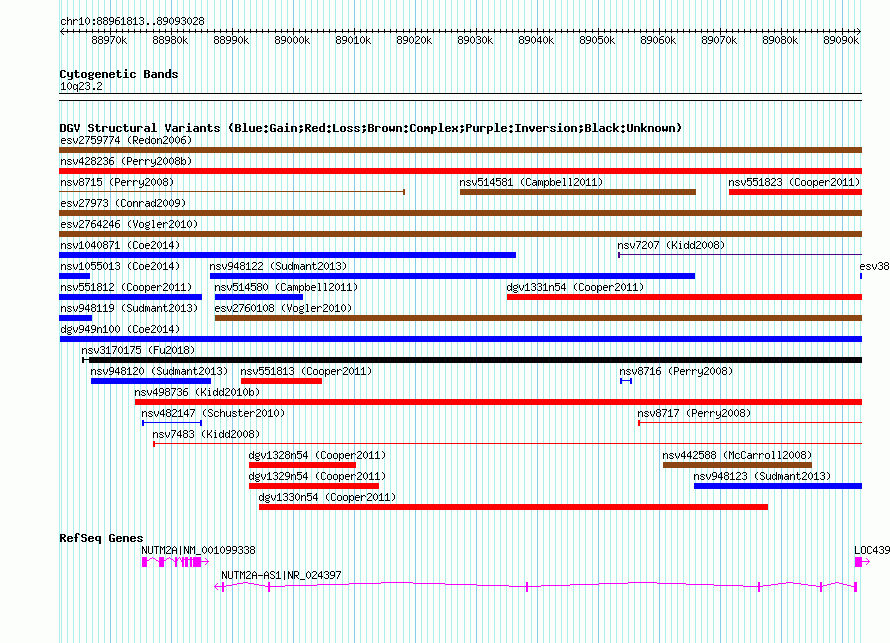
Task: Open nsv551823 (Cooper2011) variant label
Action: 794,182
